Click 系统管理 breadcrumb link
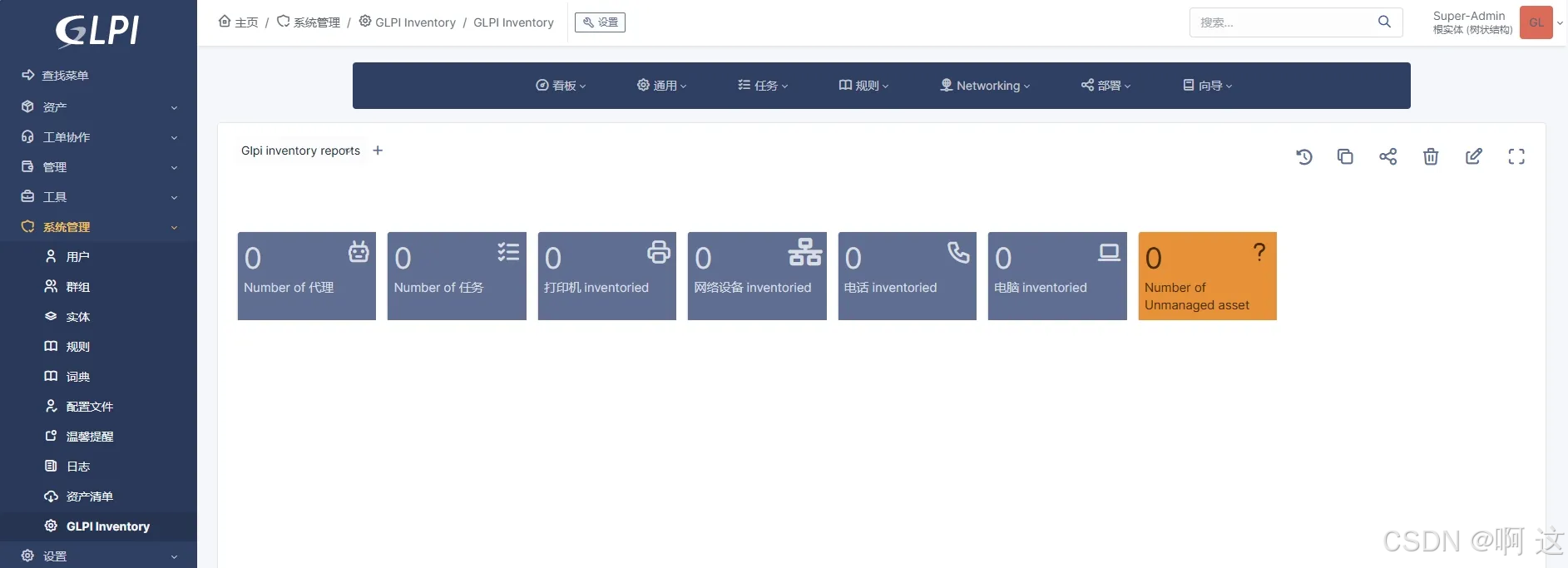This screenshot has height=568, width=1568. click(309, 22)
